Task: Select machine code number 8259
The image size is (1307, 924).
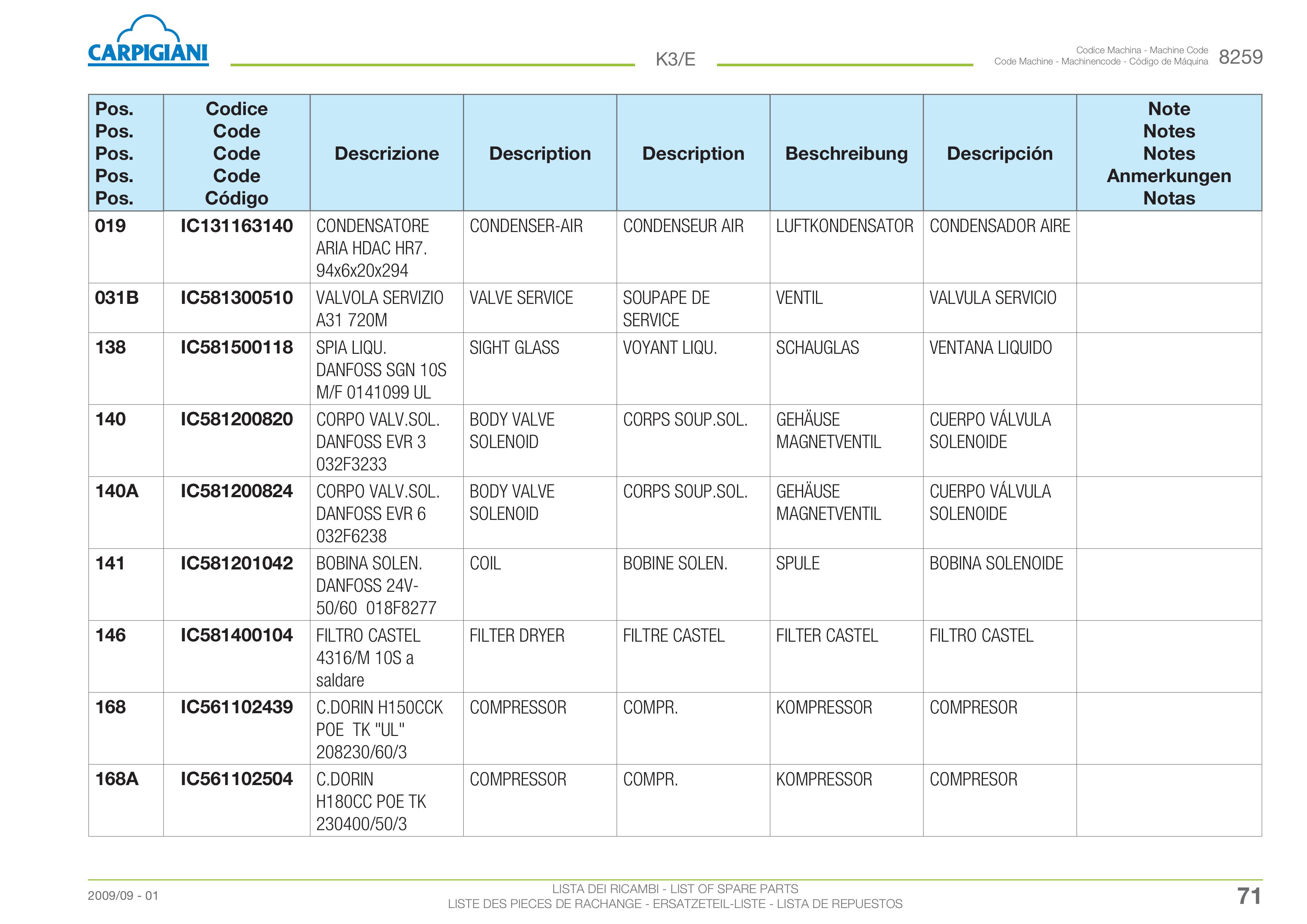Action: click(x=1240, y=57)
